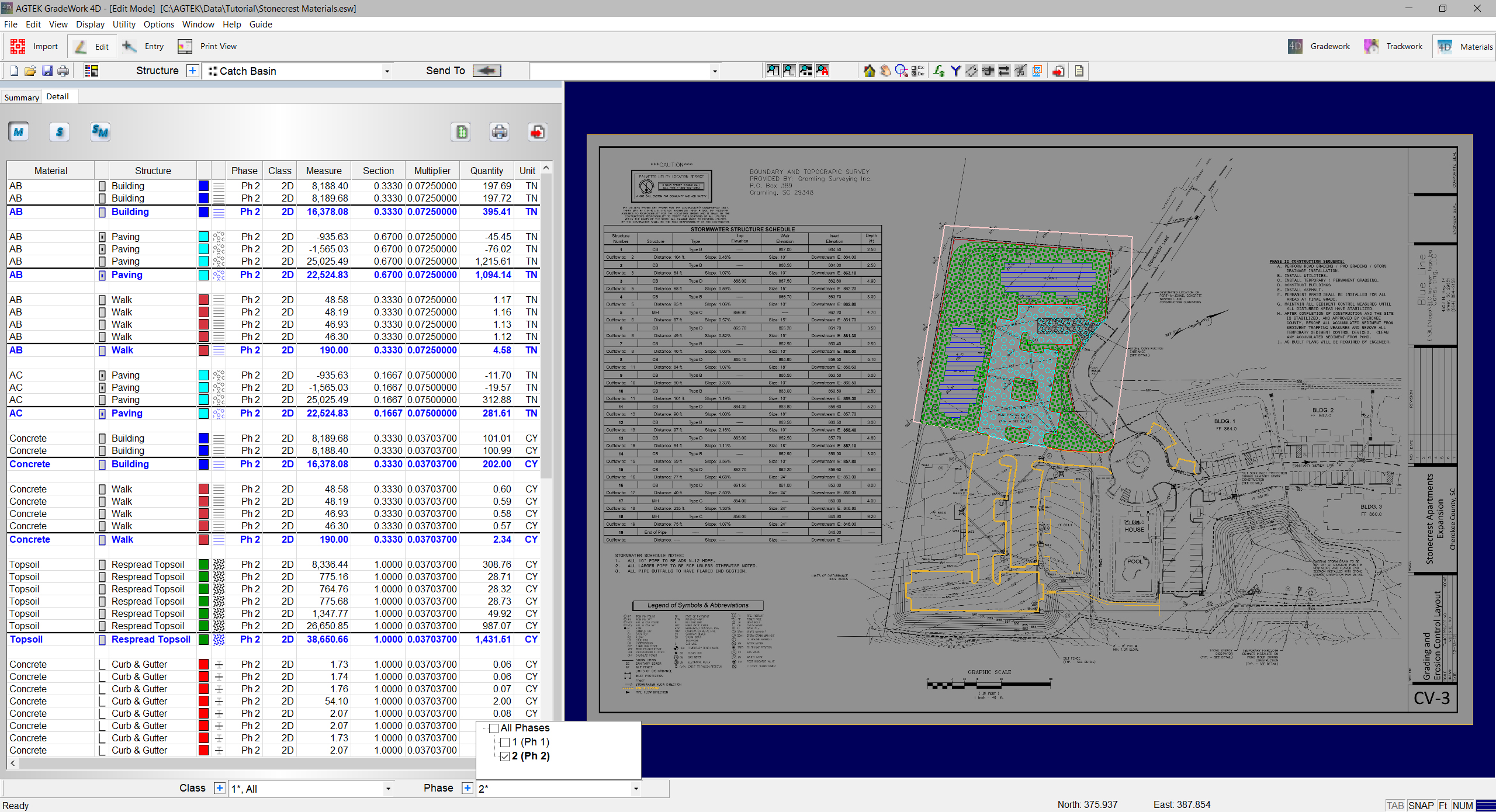Click the S report mode button

click(59, 132)
